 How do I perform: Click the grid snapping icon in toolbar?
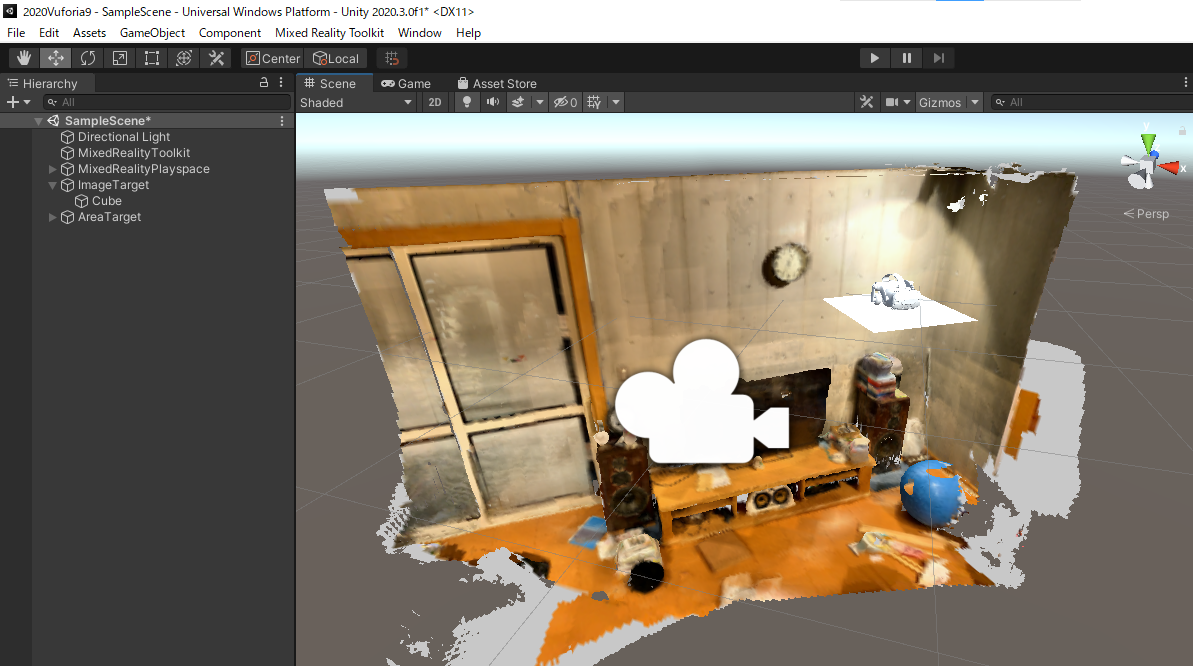(x=393, y=58)
